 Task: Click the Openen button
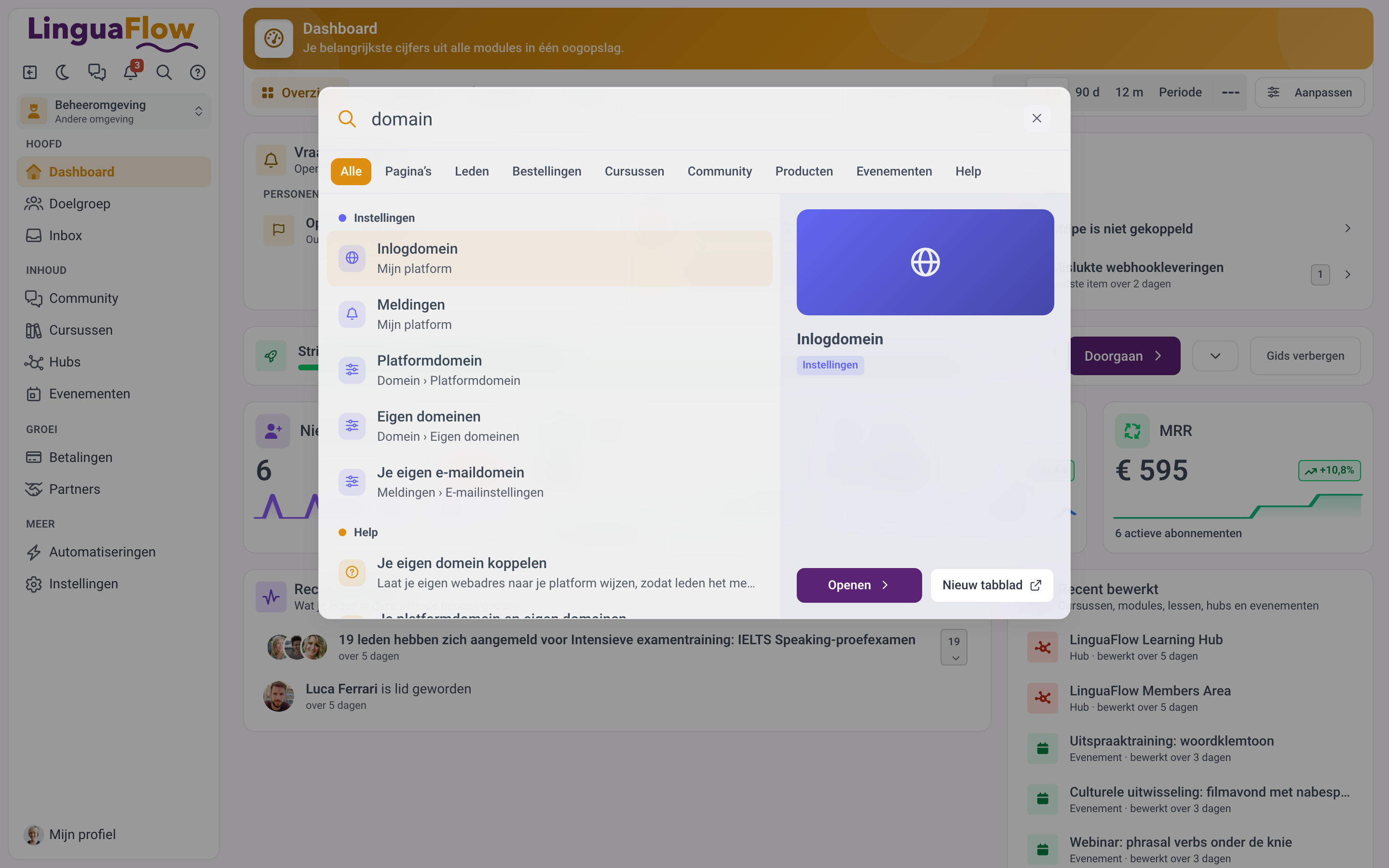(x=858, y=585)
